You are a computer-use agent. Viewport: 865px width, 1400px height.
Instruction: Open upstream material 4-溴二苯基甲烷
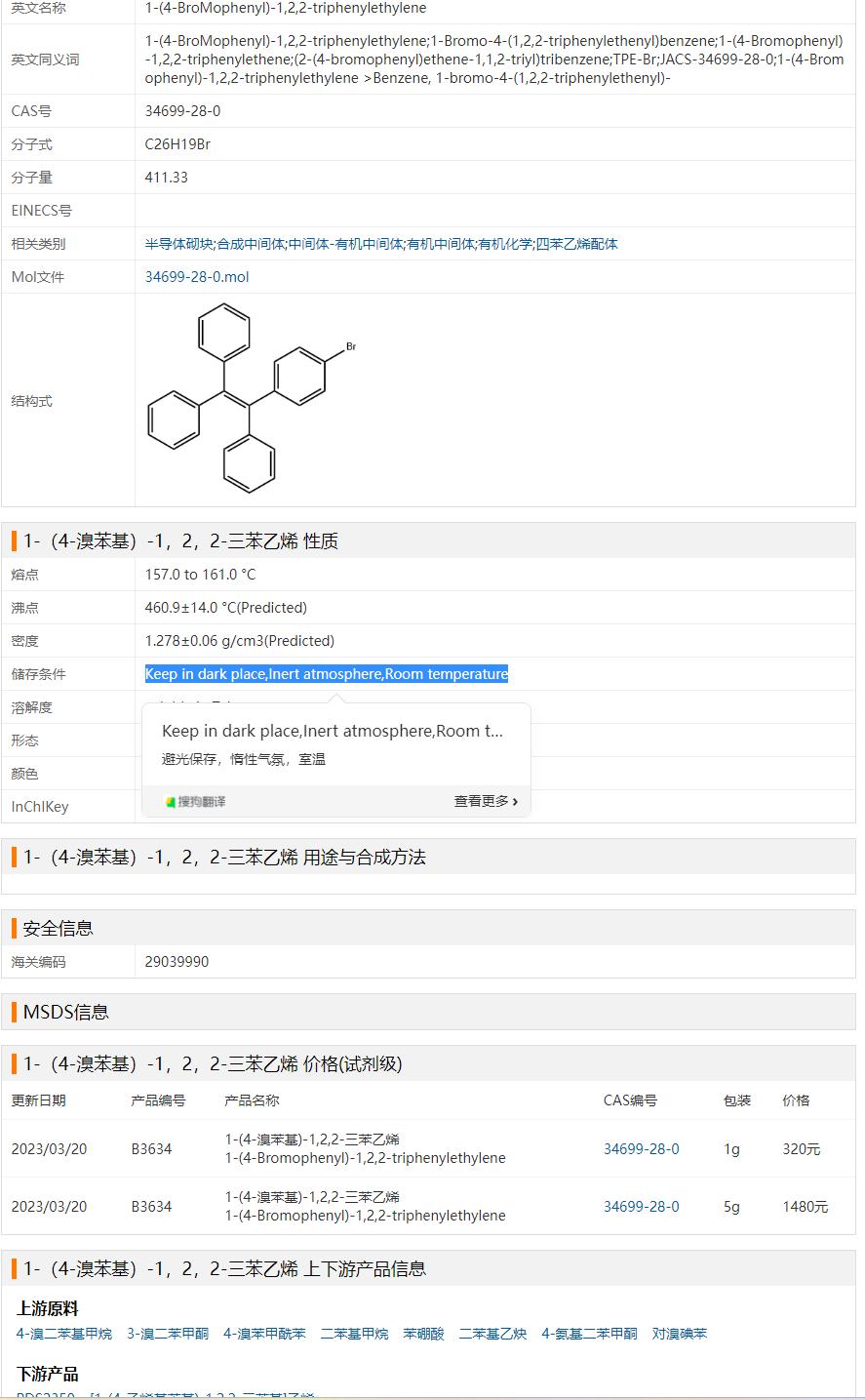pyautogui.click(x=63, y=1334)
